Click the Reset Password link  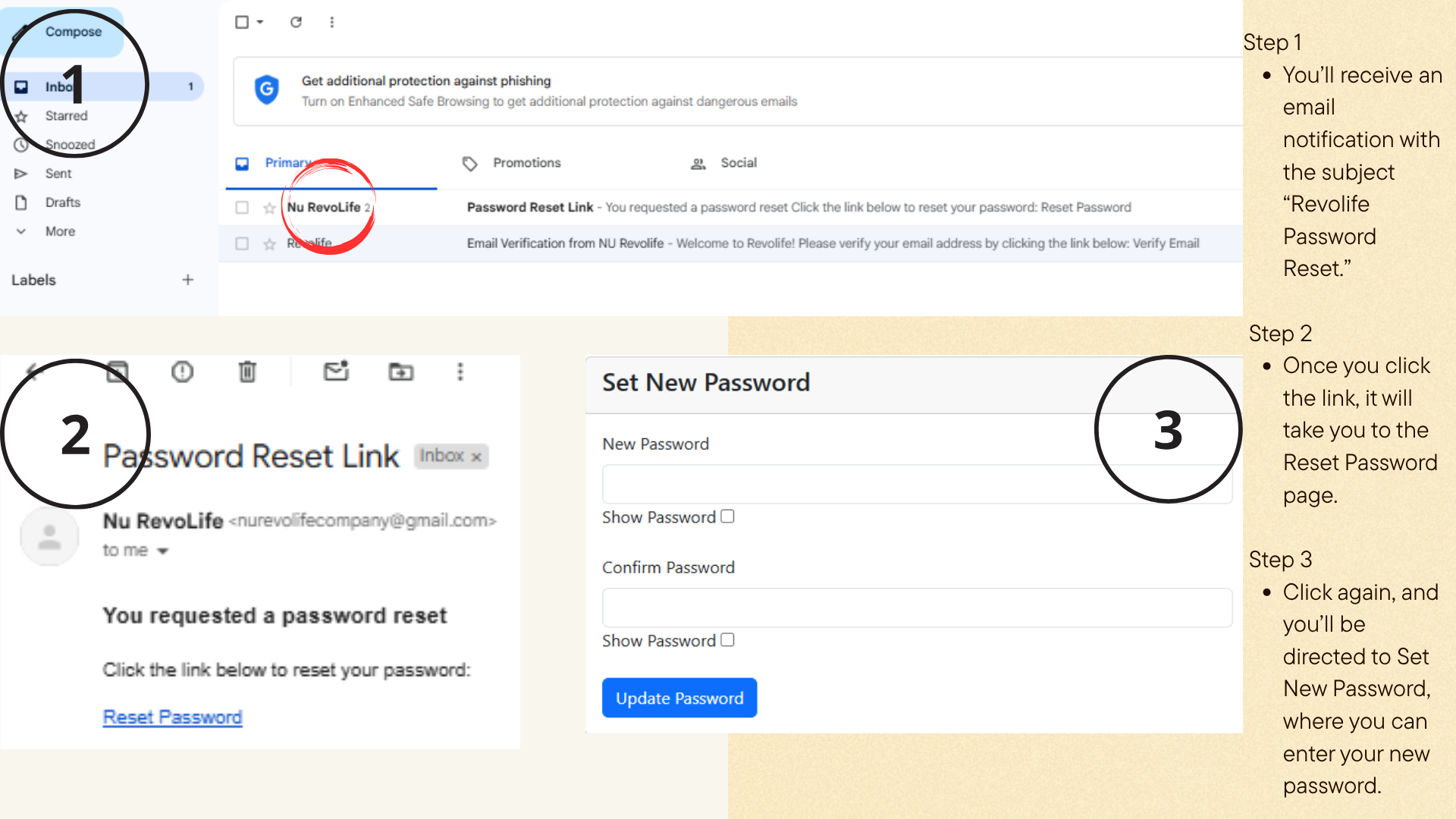coord(173,717)
